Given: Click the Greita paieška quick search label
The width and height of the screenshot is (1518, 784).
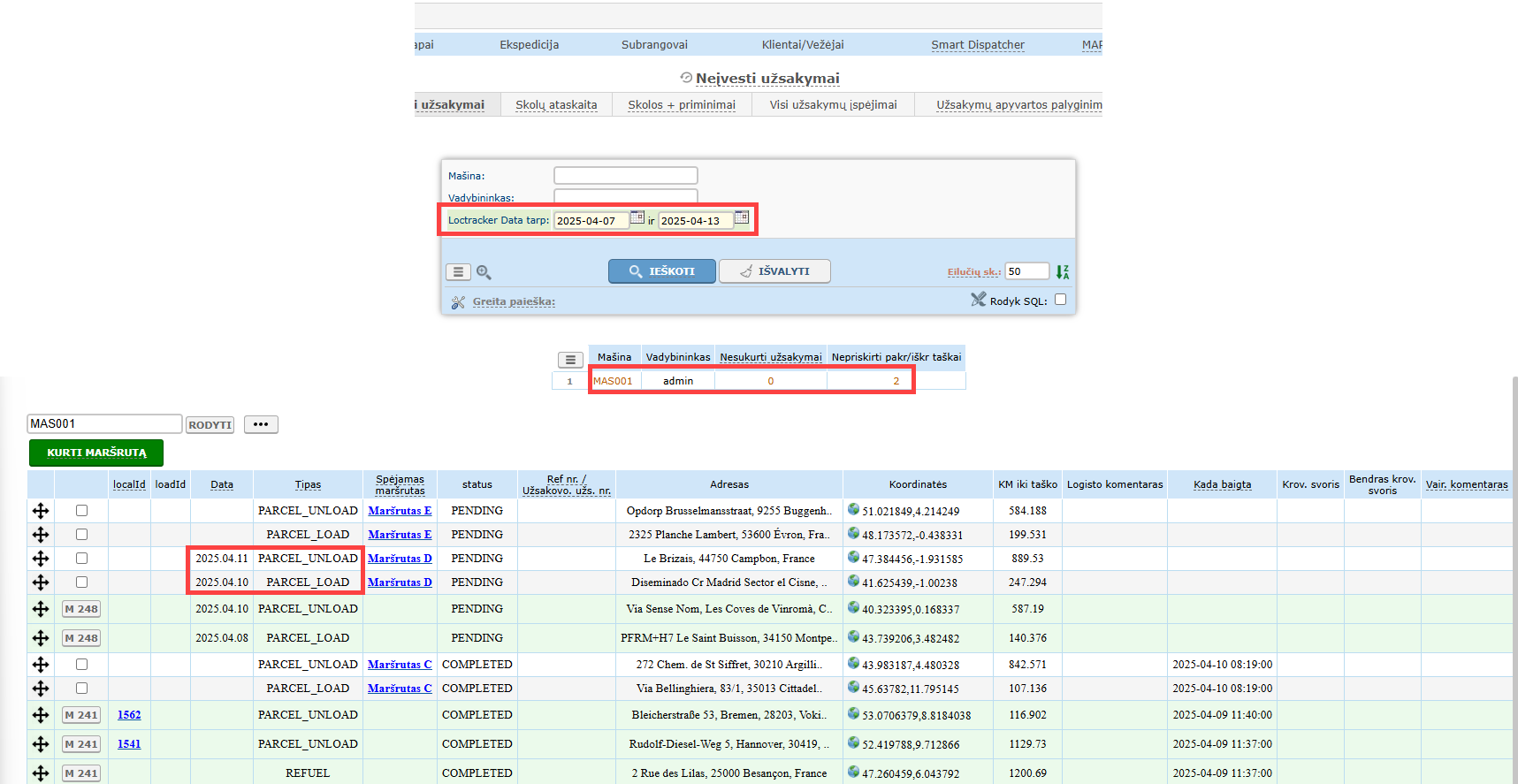Looking at the screenshot, I should click(x=514, y=301).
